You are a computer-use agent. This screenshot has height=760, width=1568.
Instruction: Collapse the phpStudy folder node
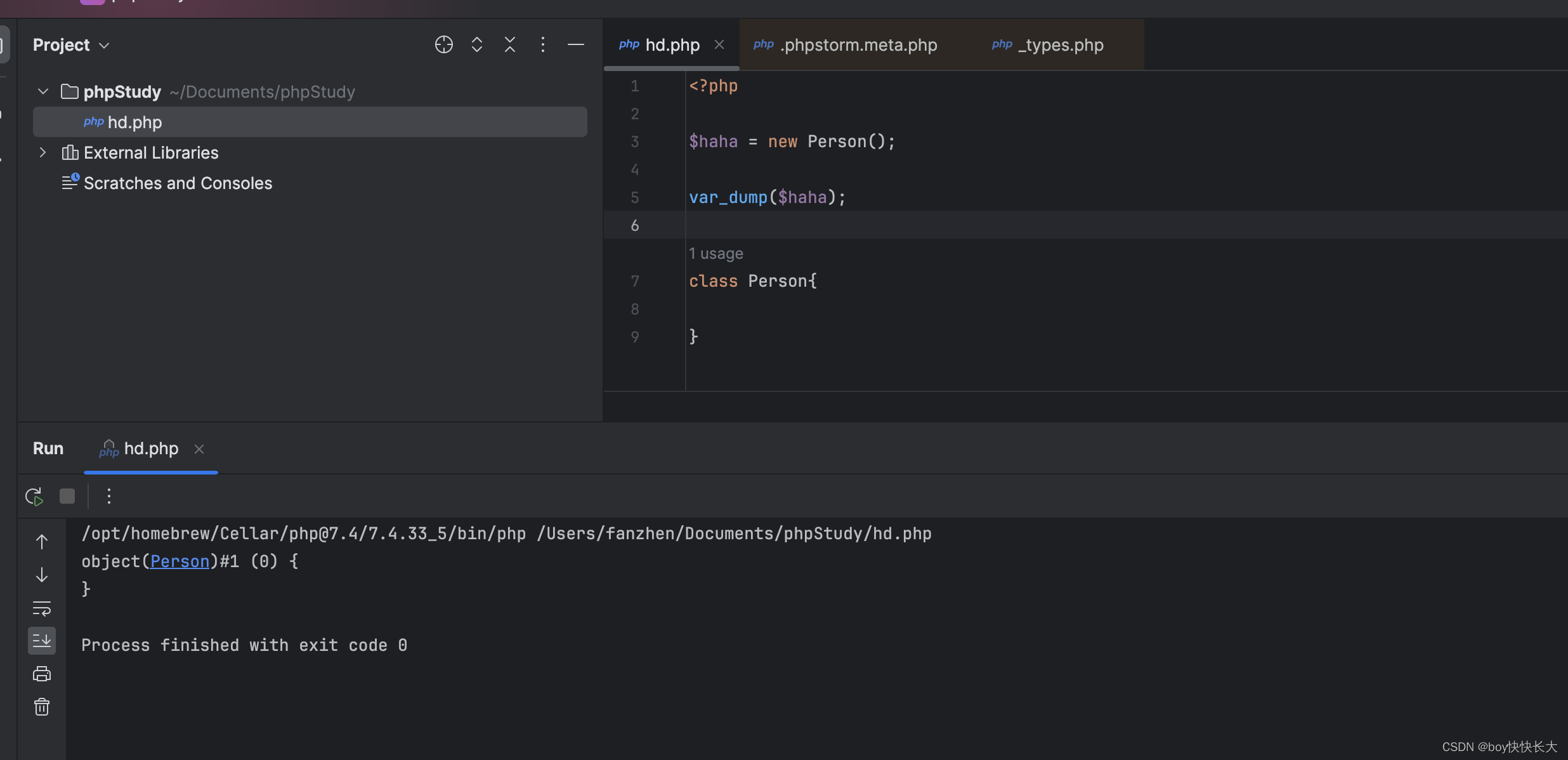tap(43, 91)
